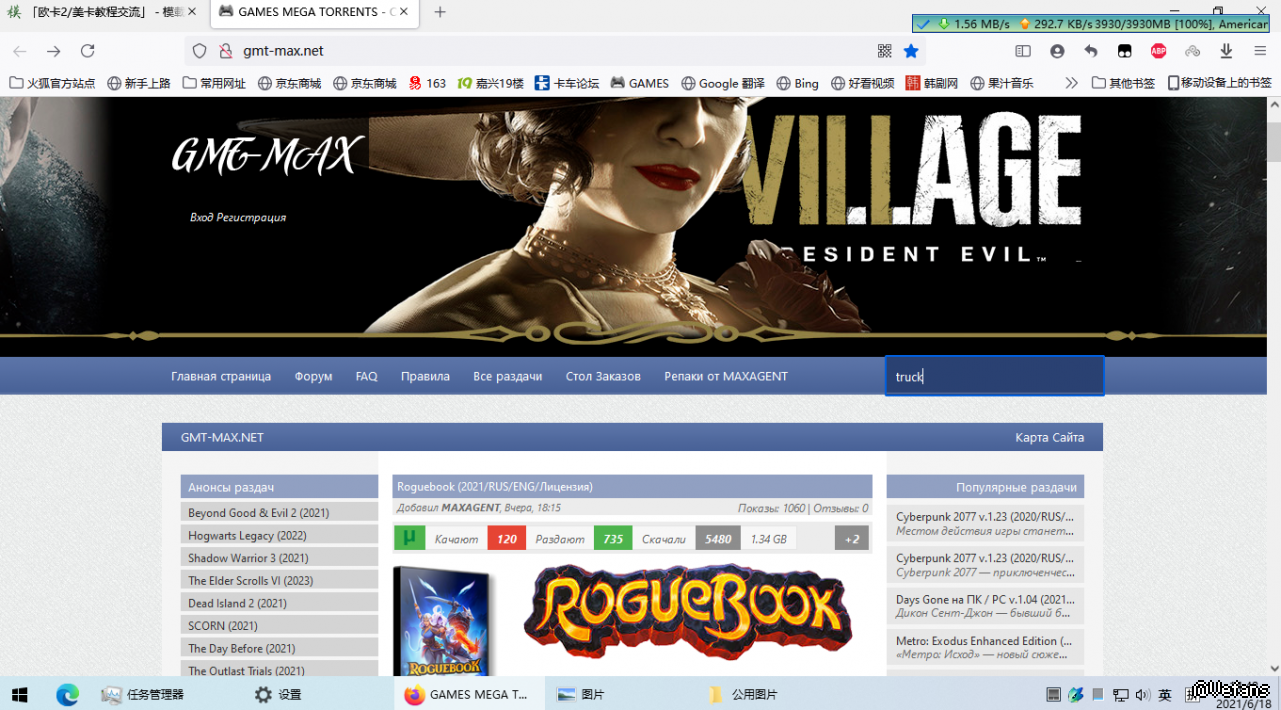Open the Hogwarts Legacy (2022) announcement link

click(247, 535)
